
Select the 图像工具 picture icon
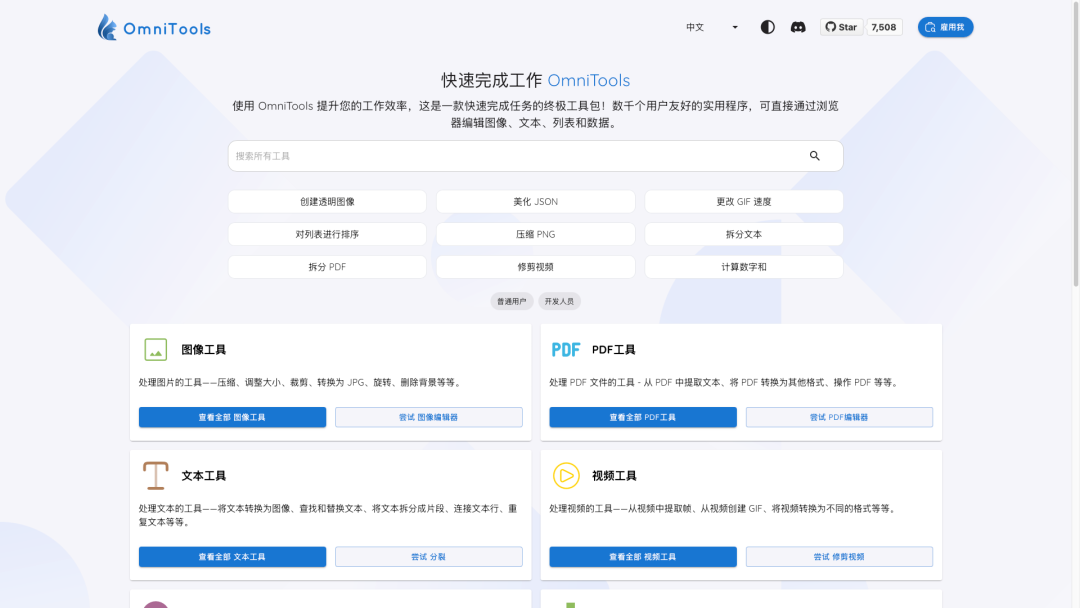pyautogui.click(x=156, y=349)
